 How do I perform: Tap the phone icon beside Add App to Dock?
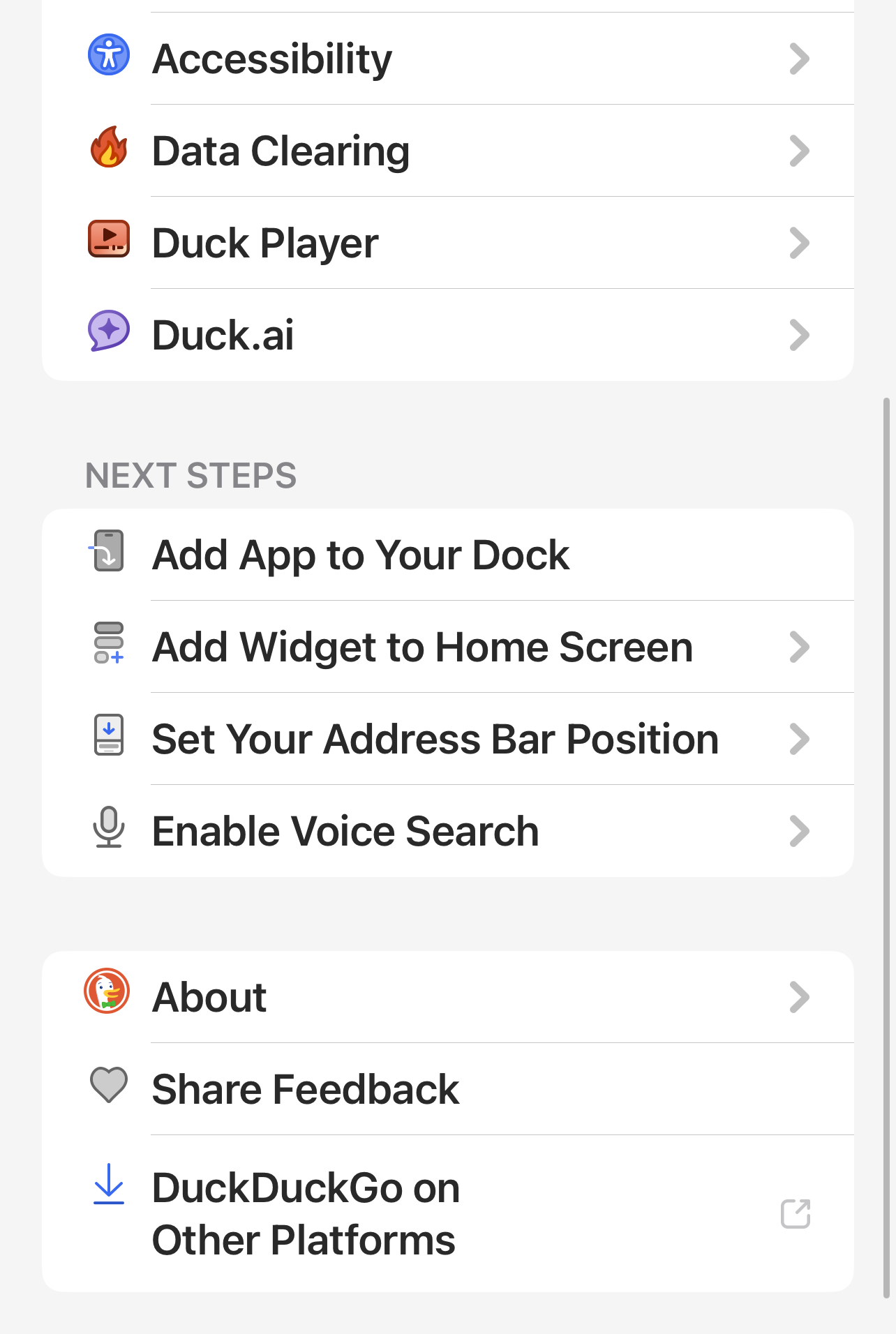[x=107, y=551]
